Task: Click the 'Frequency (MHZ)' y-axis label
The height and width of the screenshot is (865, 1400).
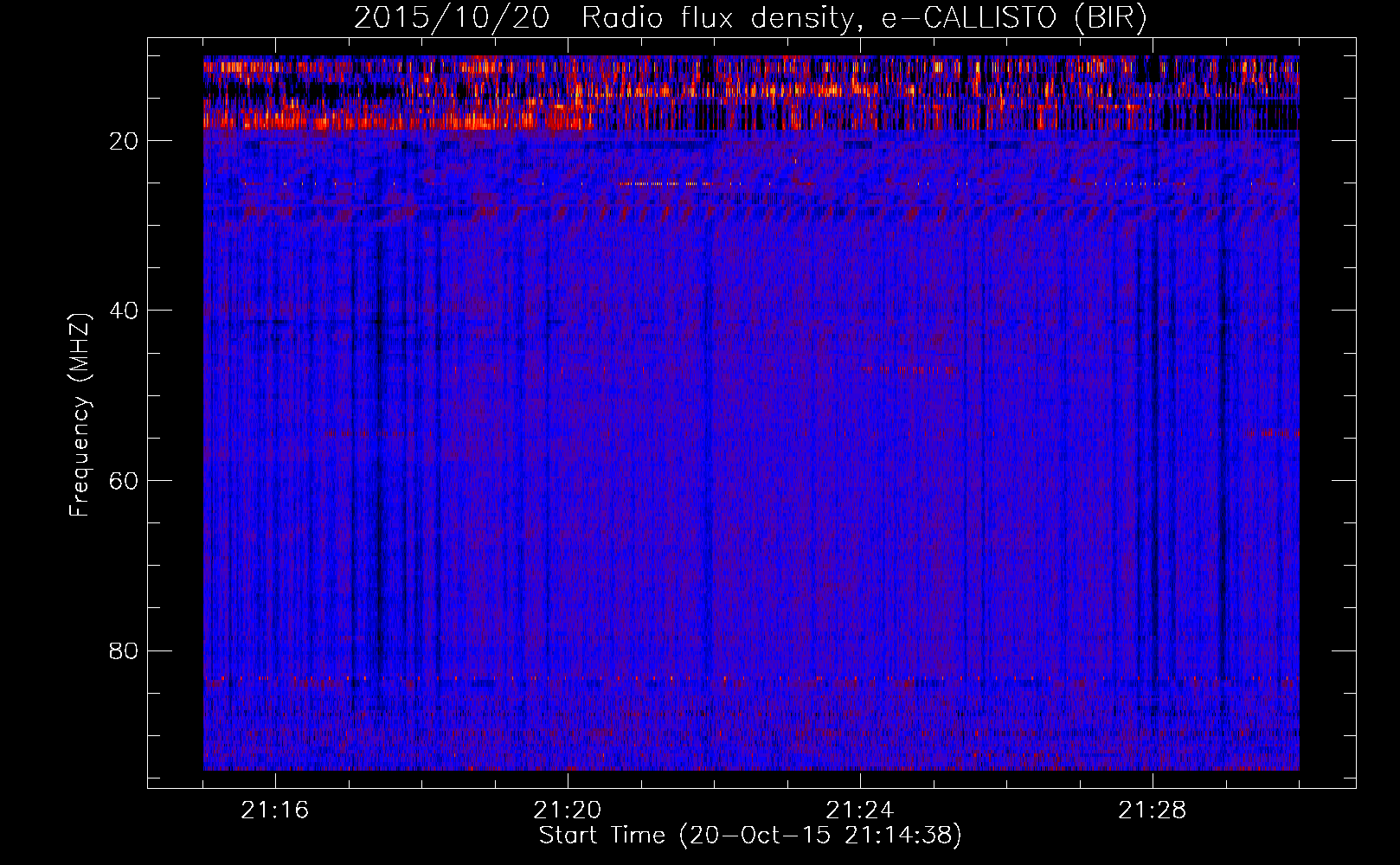Action: [79, 415]
